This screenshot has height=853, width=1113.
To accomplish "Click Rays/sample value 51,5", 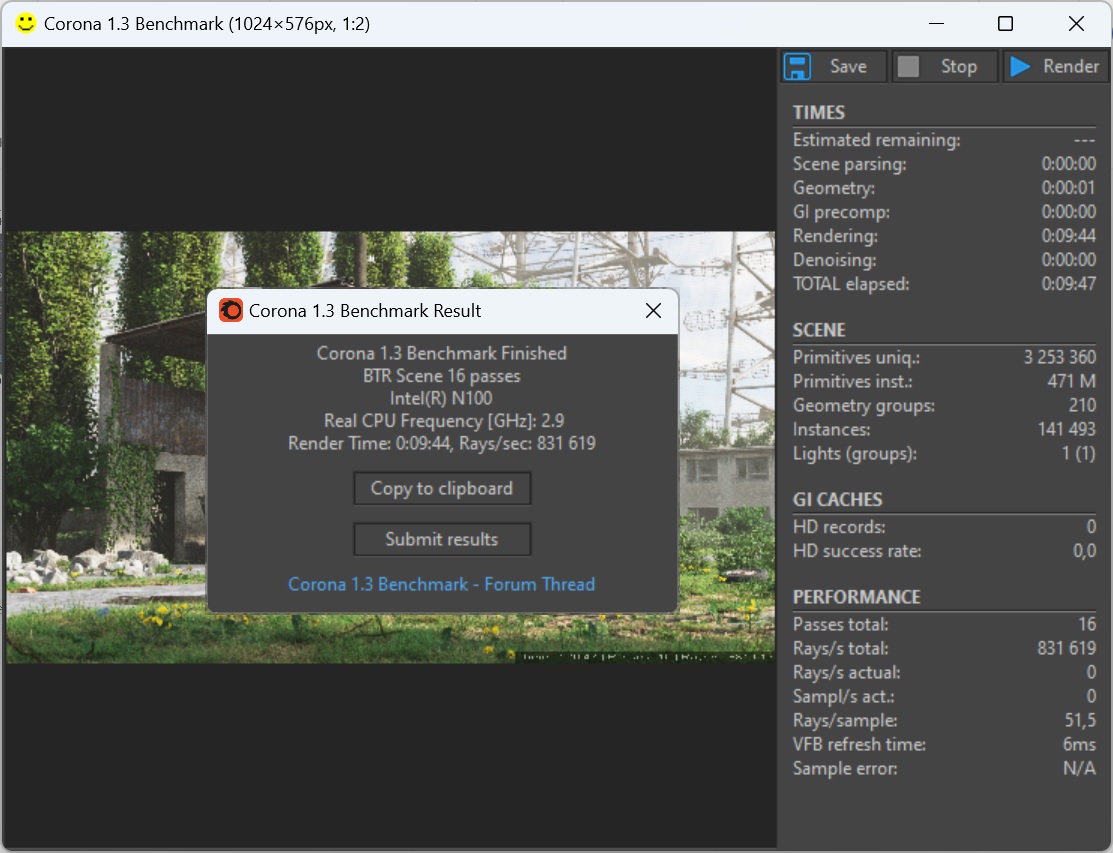I will click(1080, 721).
